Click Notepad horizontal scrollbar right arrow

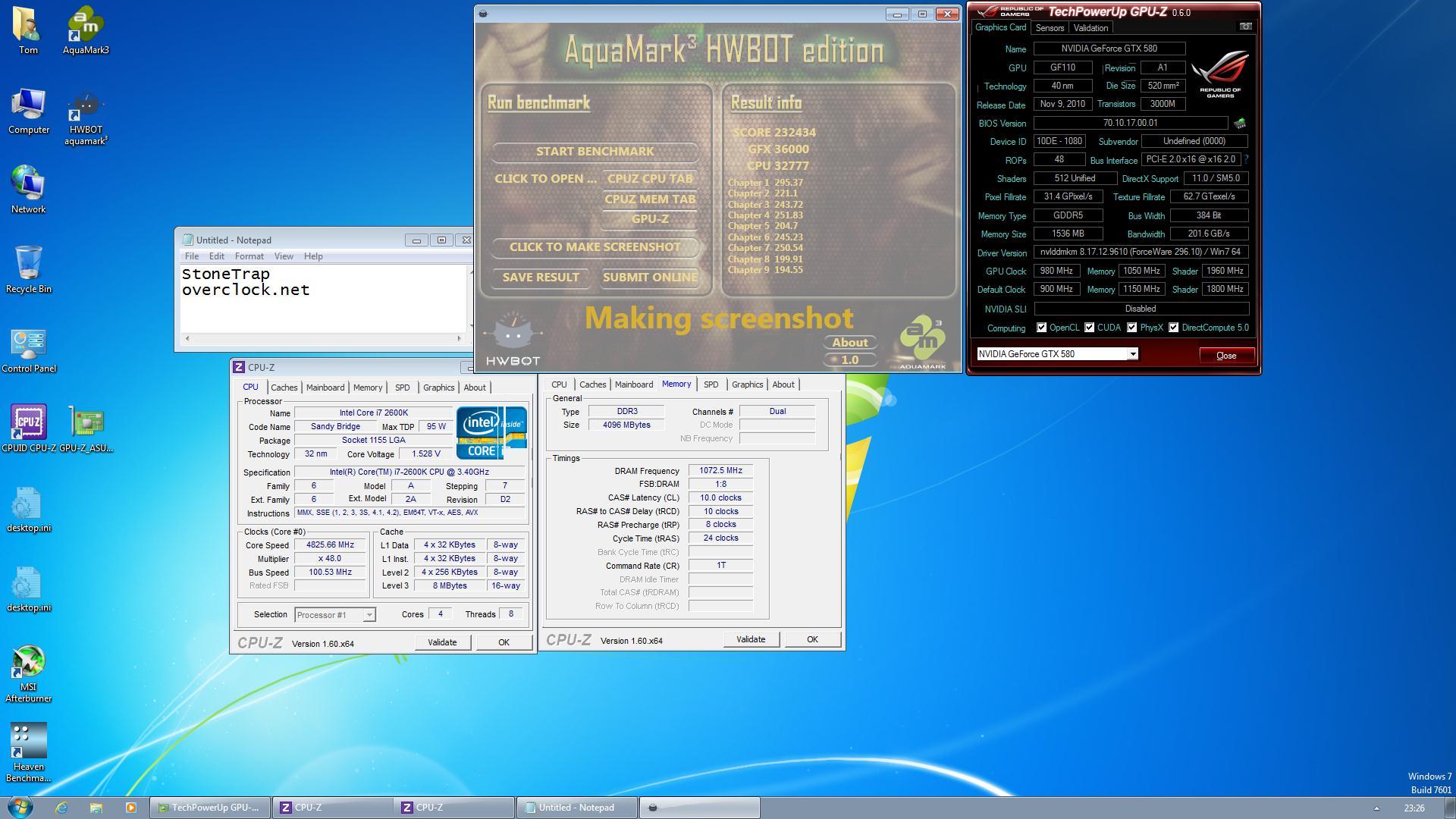(459, 338)
